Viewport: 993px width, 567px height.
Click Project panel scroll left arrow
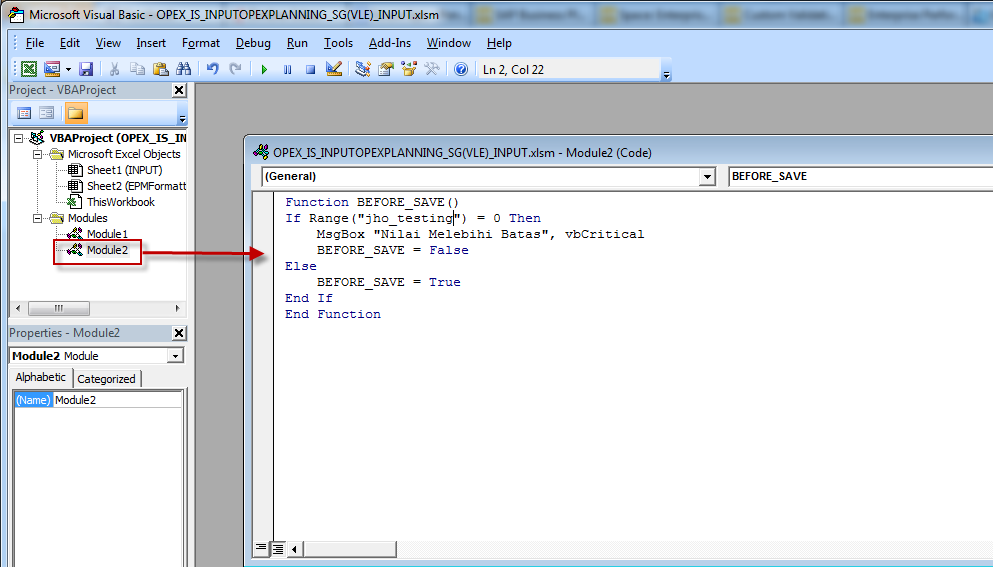click(18, 309)
